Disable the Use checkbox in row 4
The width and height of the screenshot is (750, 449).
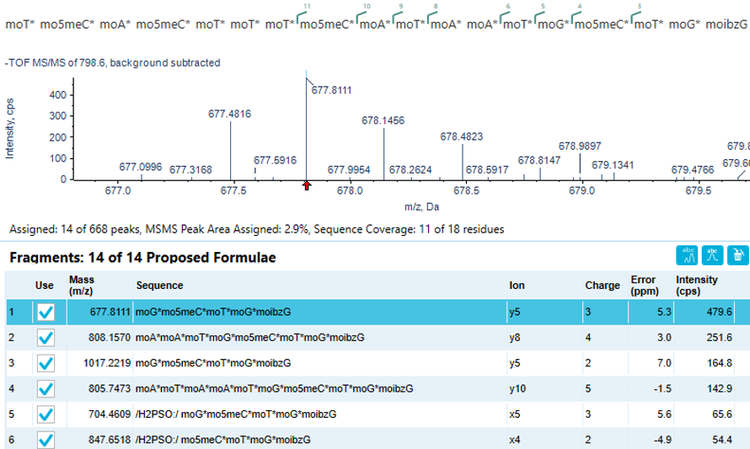click(x=45, y=388)
